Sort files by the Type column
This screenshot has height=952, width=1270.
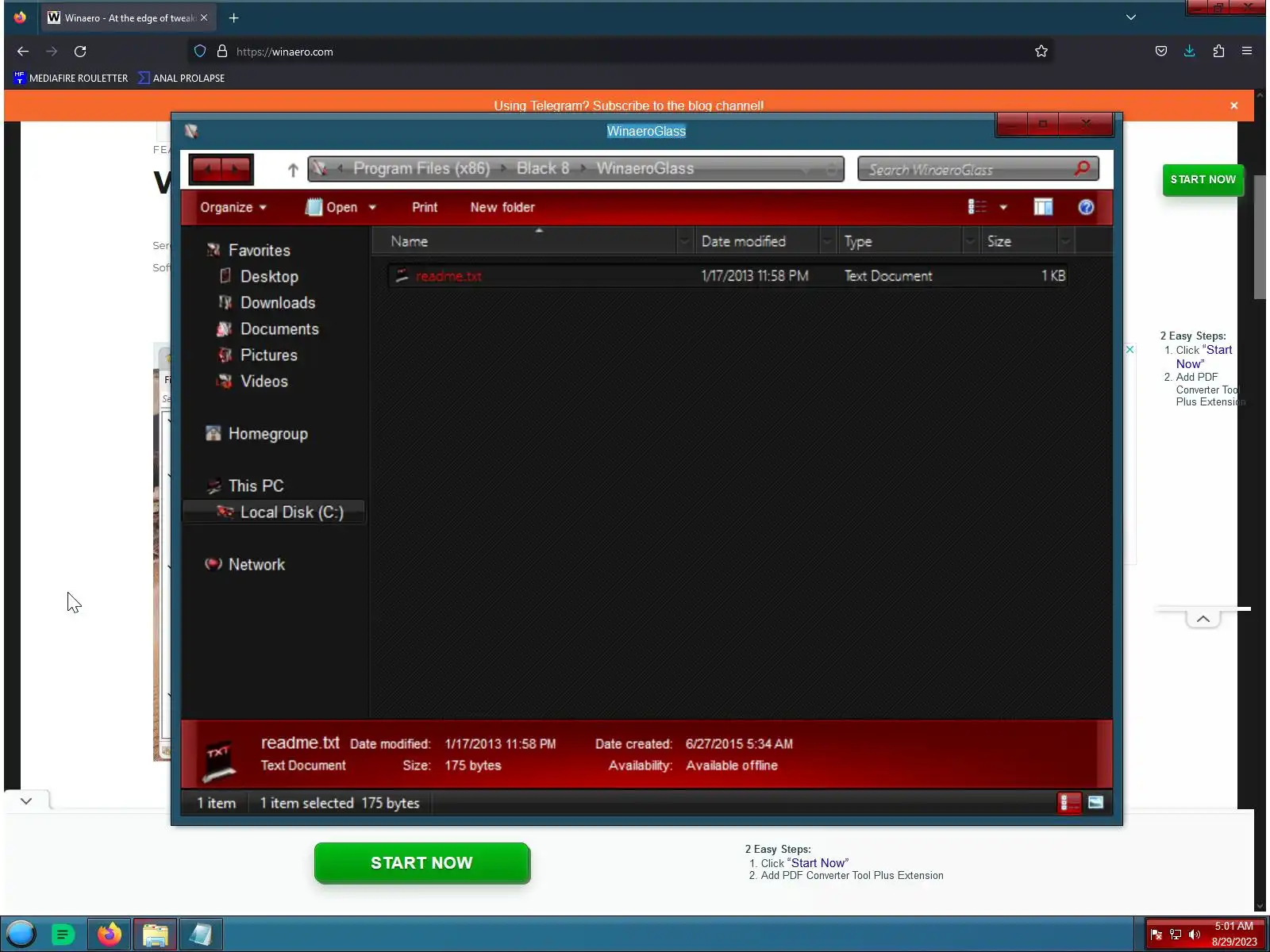(x=899, y=241)
